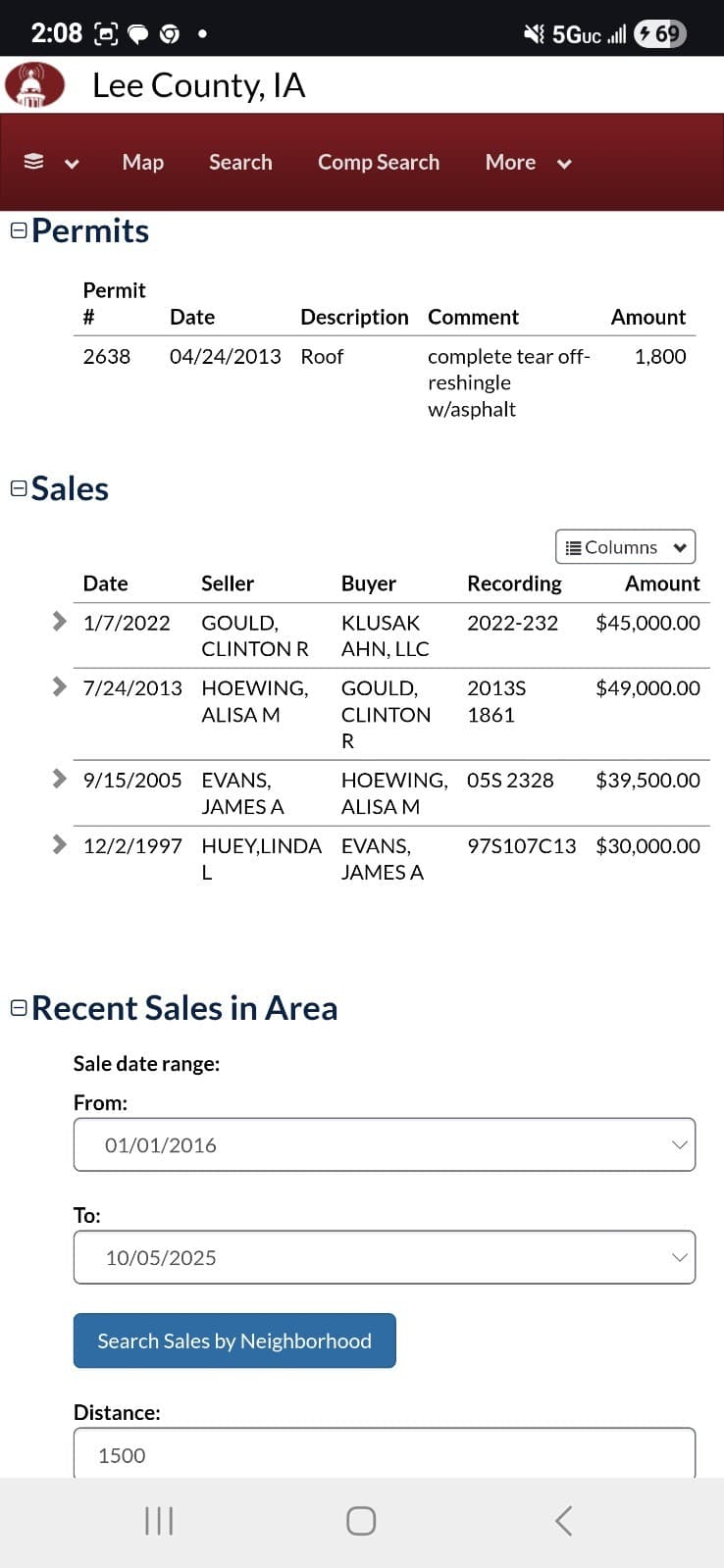Open the More menu

point(527,163)
